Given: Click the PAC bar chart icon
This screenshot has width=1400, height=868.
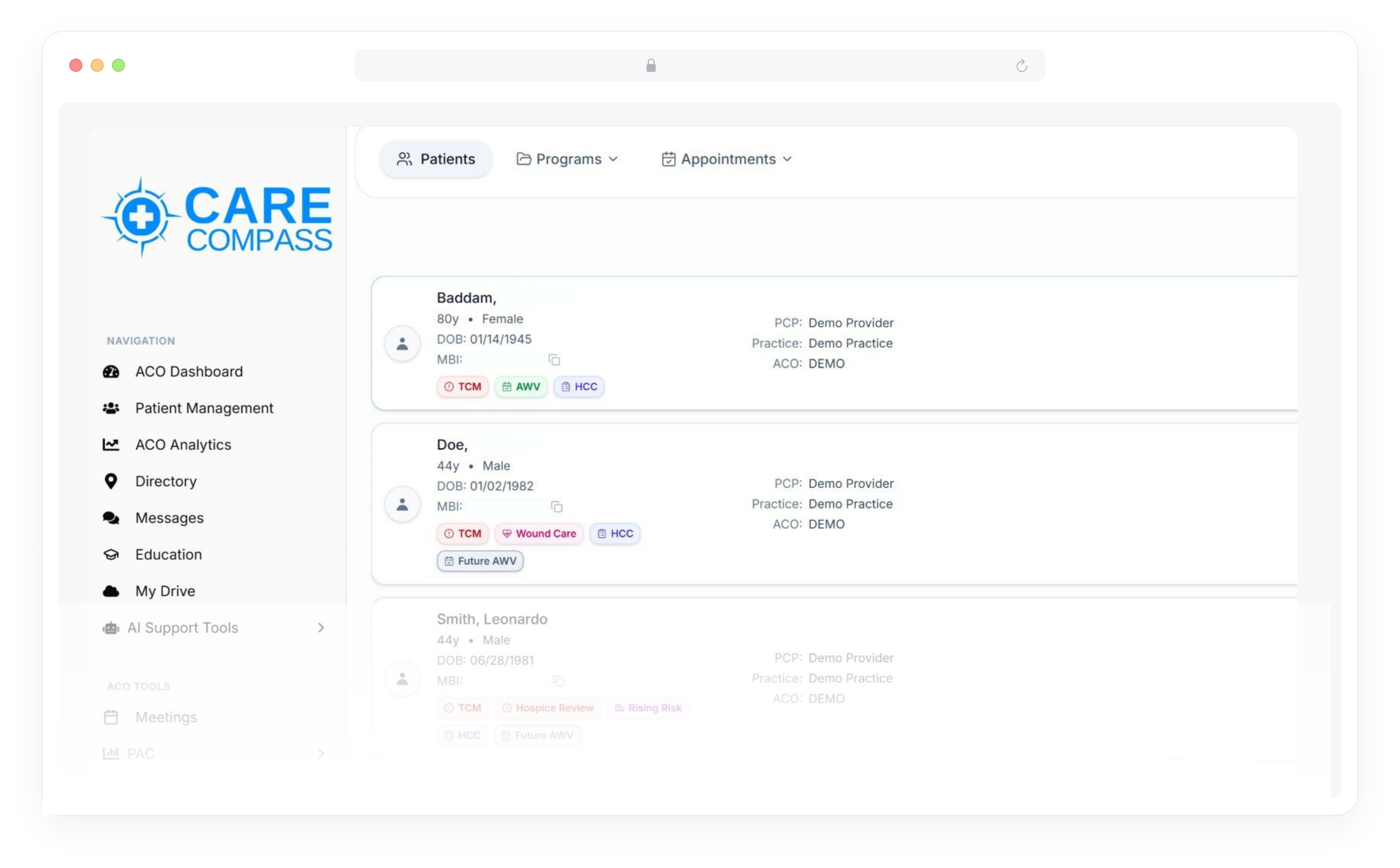Looking at the screenshot, I should click(x=111, y=753).
